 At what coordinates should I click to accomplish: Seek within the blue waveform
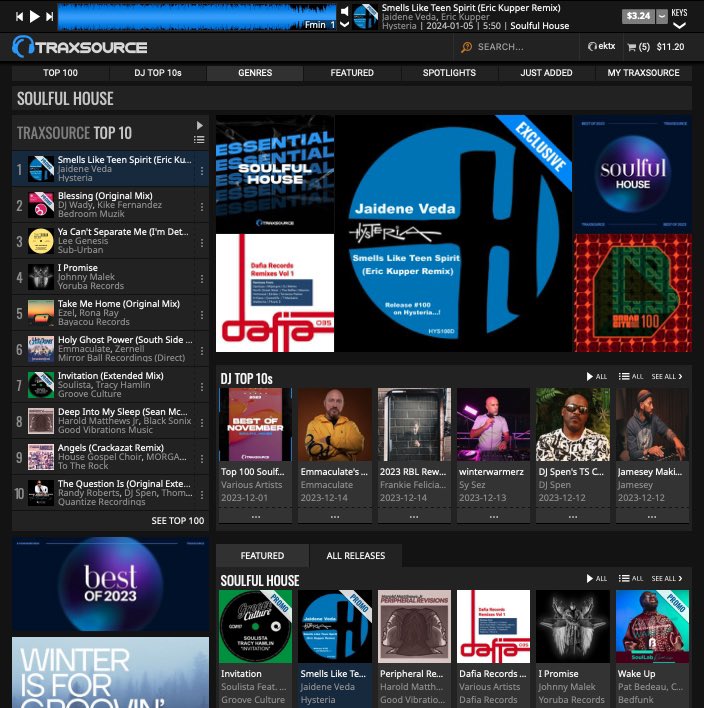[197, 17]
